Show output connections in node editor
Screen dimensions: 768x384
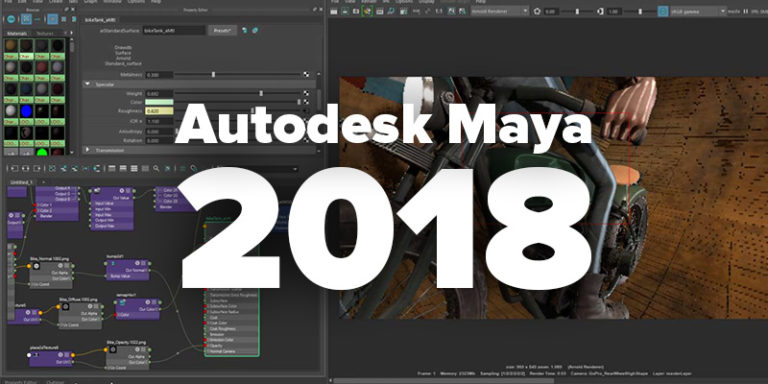[37, 168]
